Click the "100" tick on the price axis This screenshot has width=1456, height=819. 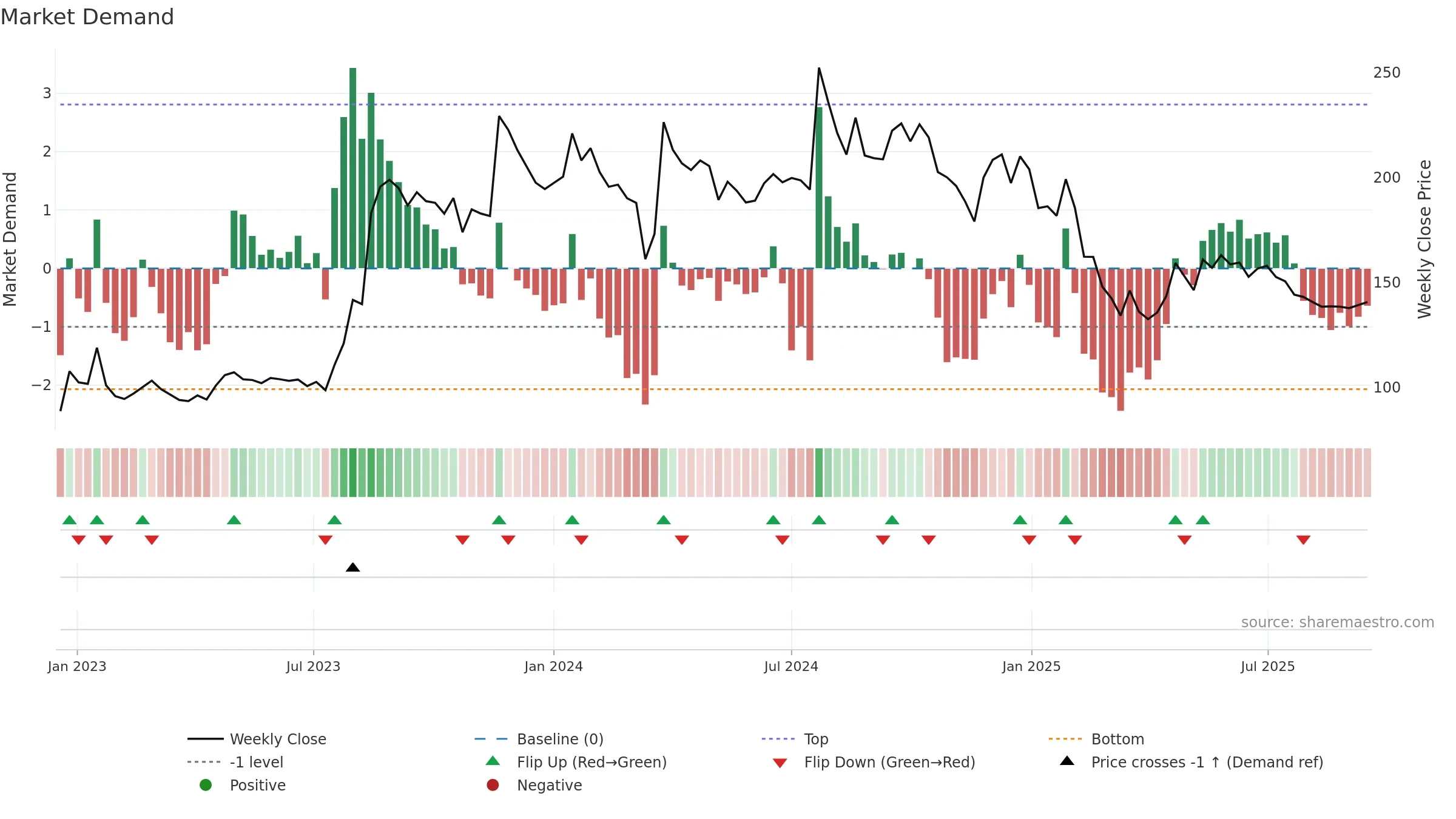(1387, 388)
